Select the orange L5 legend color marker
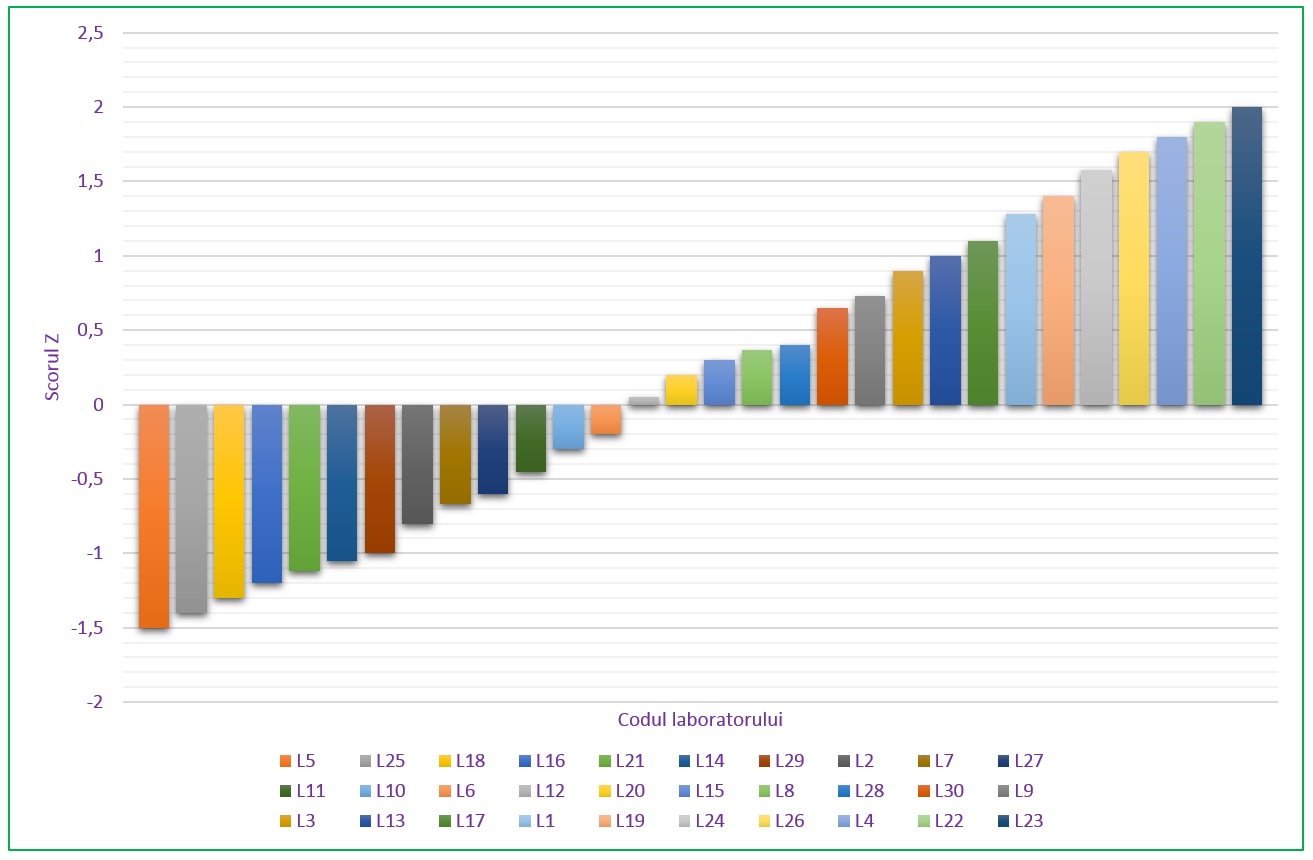This screenshot has height=860, width=1313. pos(285,762)
